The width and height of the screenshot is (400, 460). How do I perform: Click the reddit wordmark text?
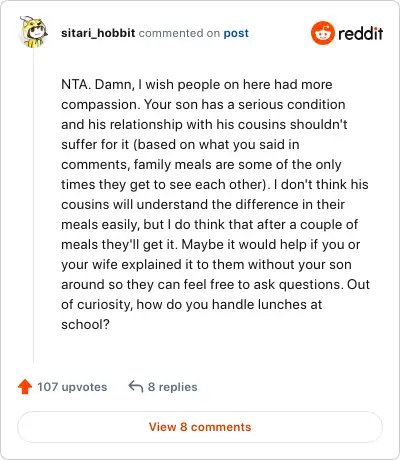[x=361, y=33]
